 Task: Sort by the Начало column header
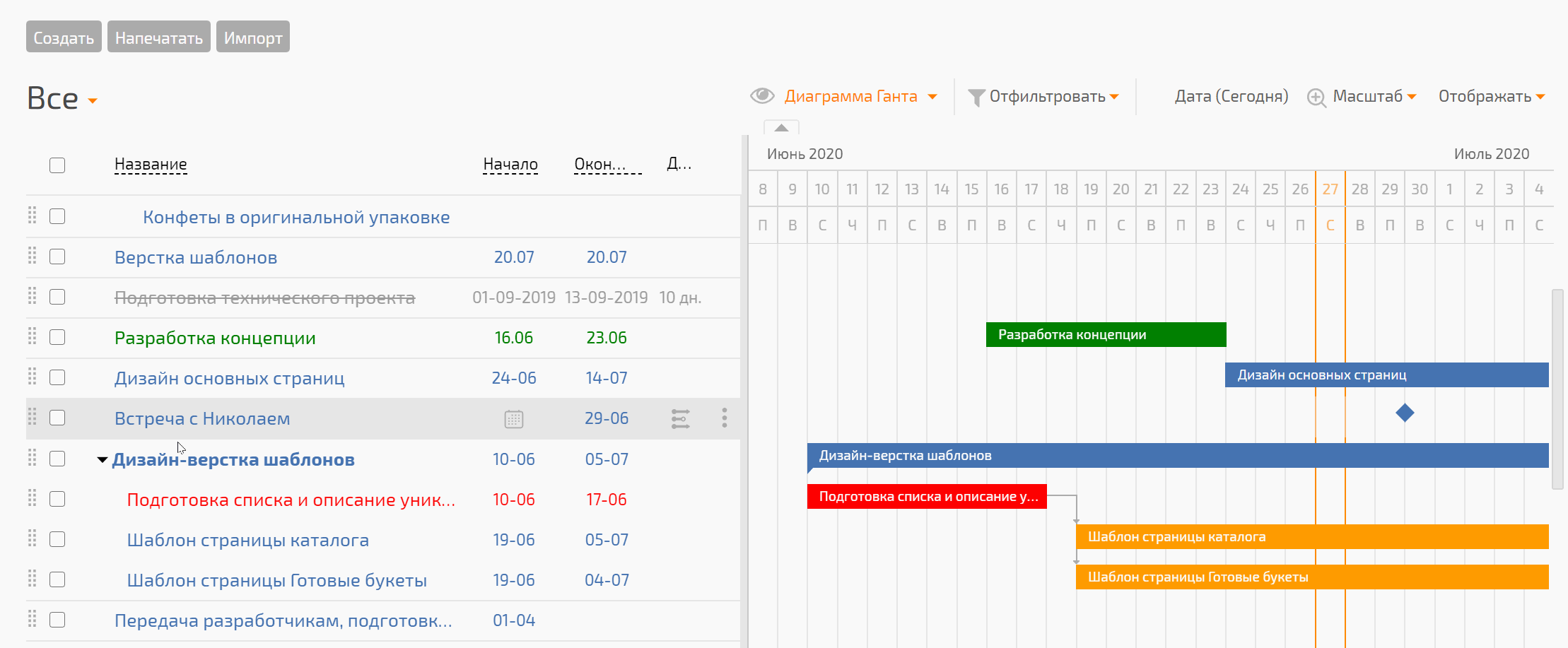(510, 165)
